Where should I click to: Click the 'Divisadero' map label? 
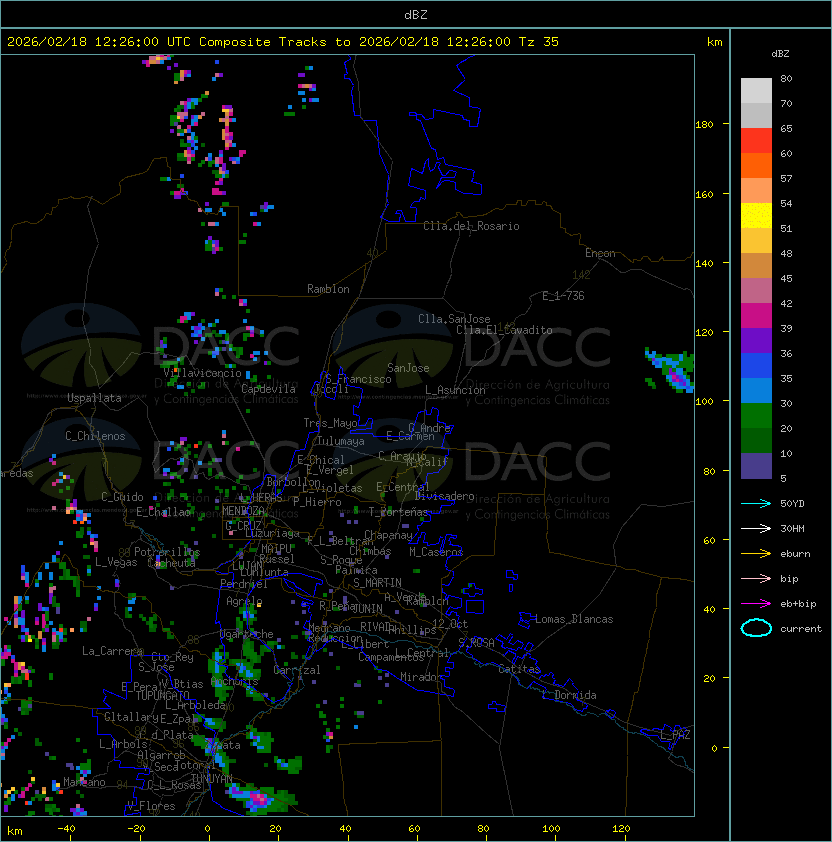click(444, 496)
